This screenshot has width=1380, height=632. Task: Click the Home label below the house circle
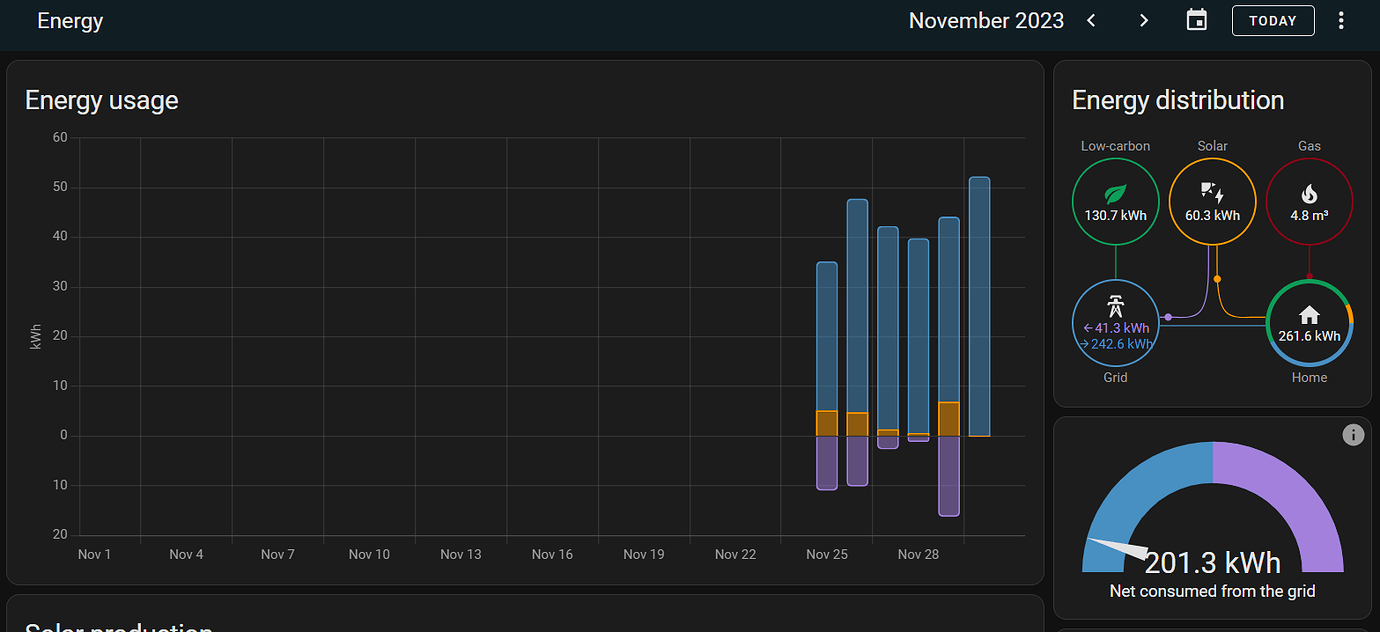click(1309, 377)
